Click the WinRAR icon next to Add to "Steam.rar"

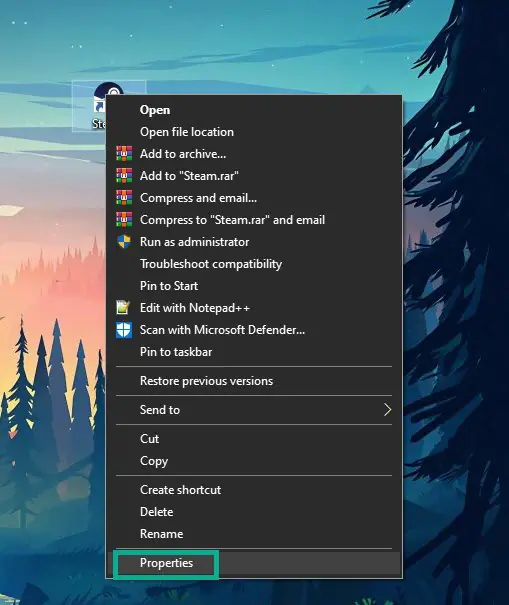pyautogui.click(x=124, y=176)
